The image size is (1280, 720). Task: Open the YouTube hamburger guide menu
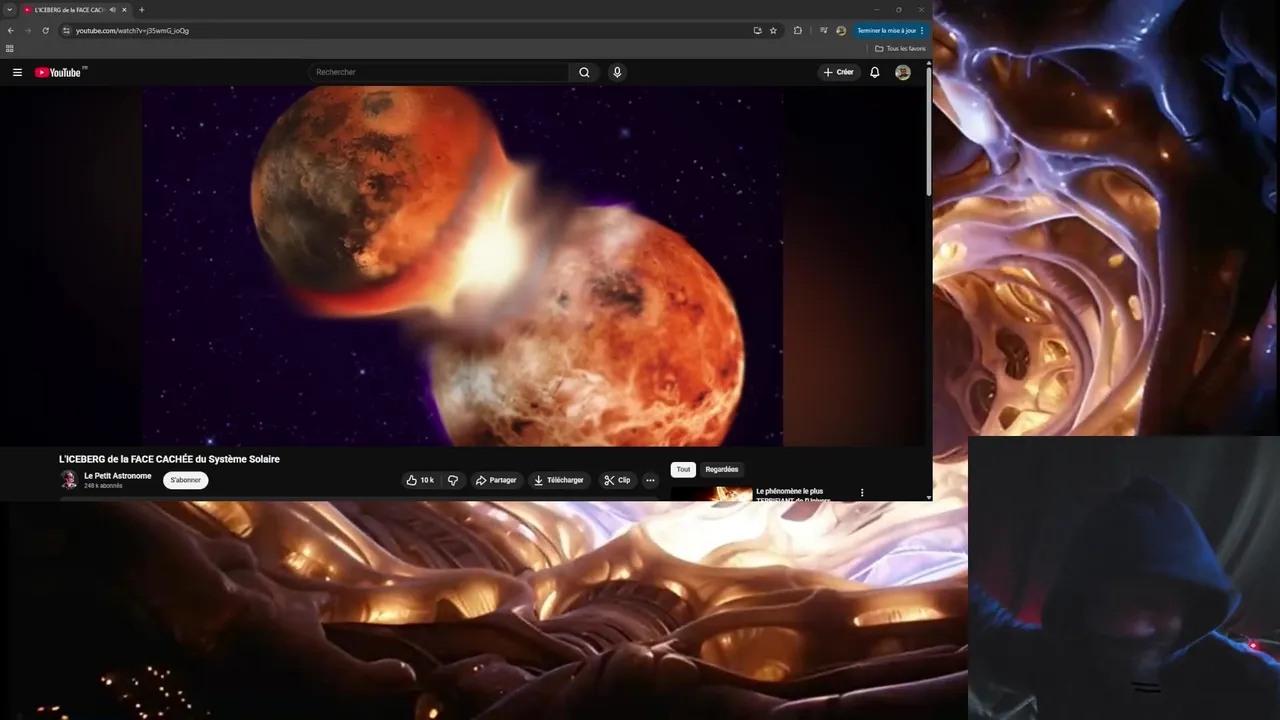pos(17,72)
